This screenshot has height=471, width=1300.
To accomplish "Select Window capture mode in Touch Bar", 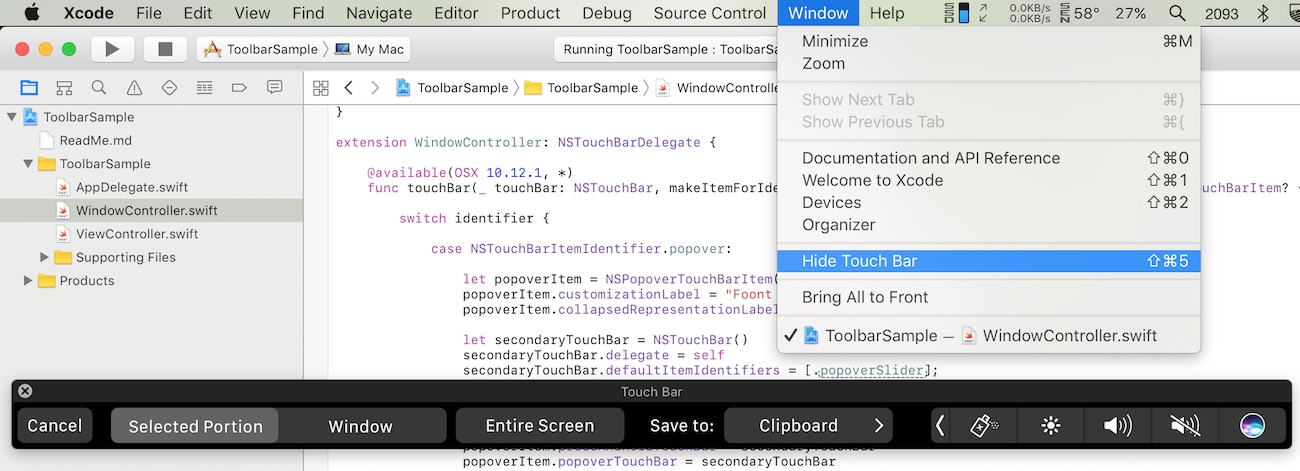I will (361, 426).
